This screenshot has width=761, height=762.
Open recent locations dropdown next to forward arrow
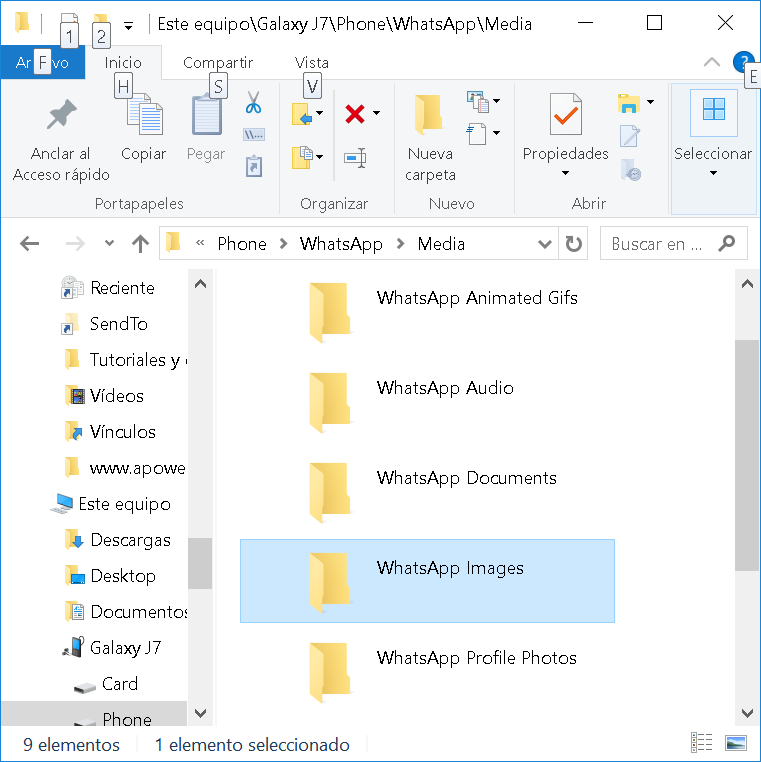(x=109, y=243)
